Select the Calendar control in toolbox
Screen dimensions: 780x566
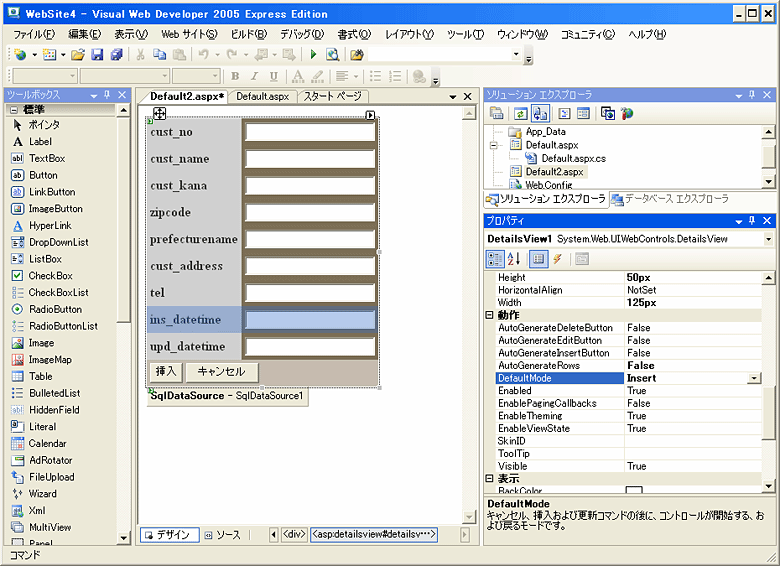click(x=47, y=443)
